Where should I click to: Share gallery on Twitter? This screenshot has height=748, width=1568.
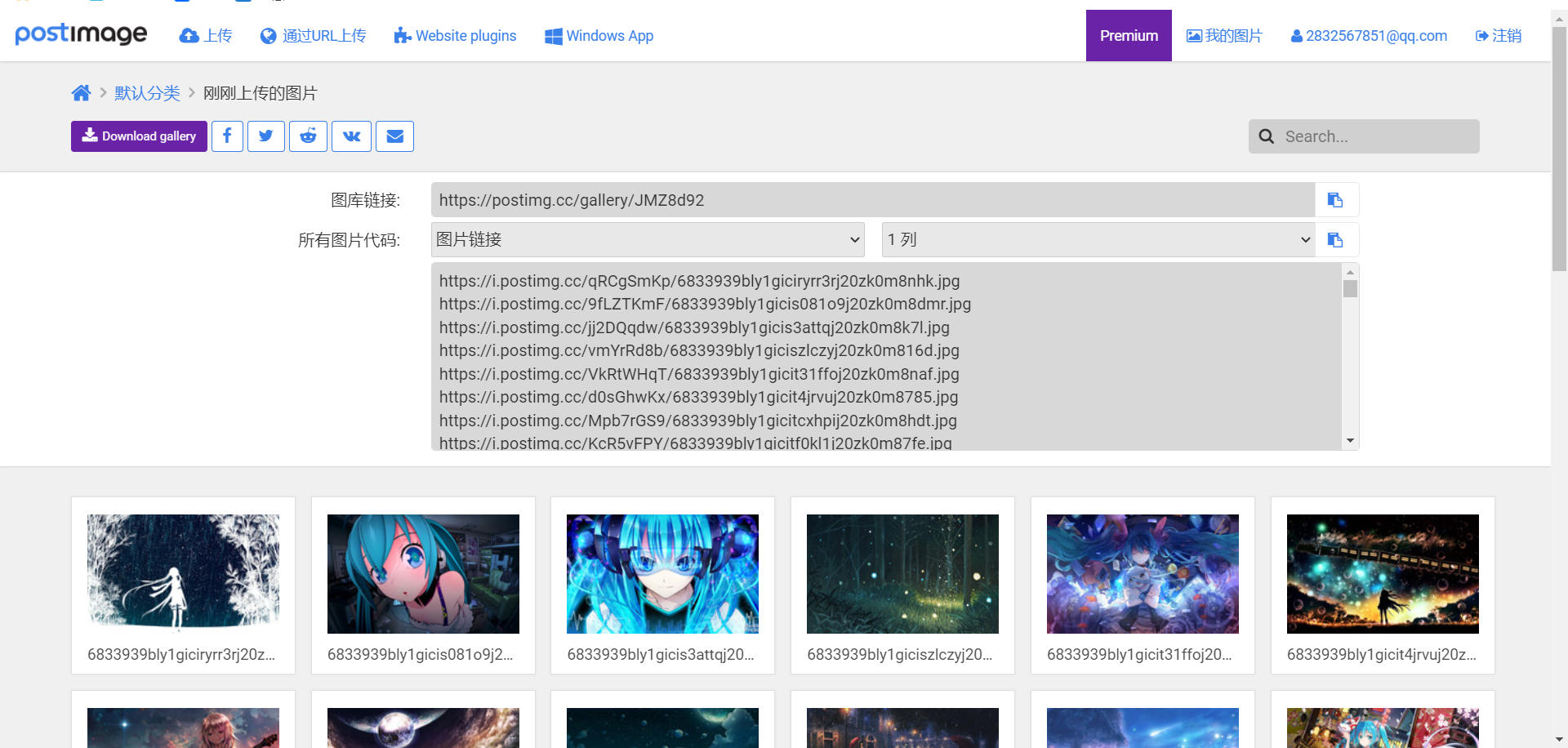point(266,136)
